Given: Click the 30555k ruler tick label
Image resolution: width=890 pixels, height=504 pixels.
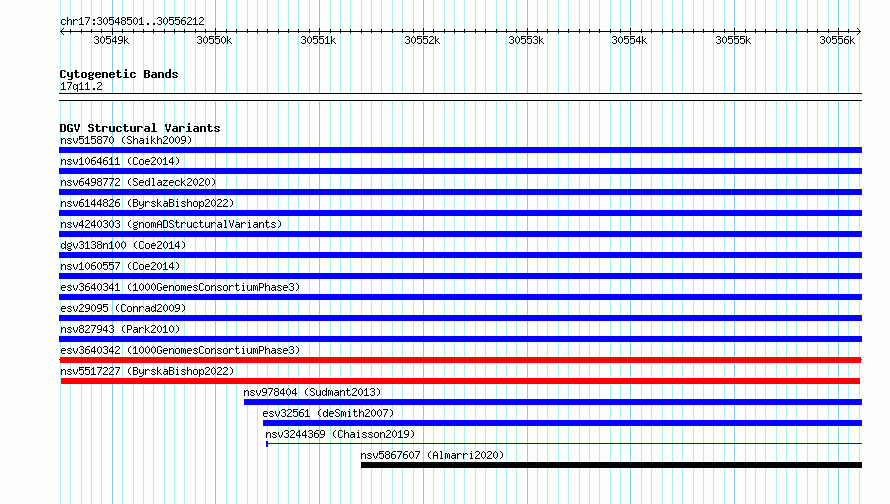Looking at the screenshot, I should [x=733, y=40].
